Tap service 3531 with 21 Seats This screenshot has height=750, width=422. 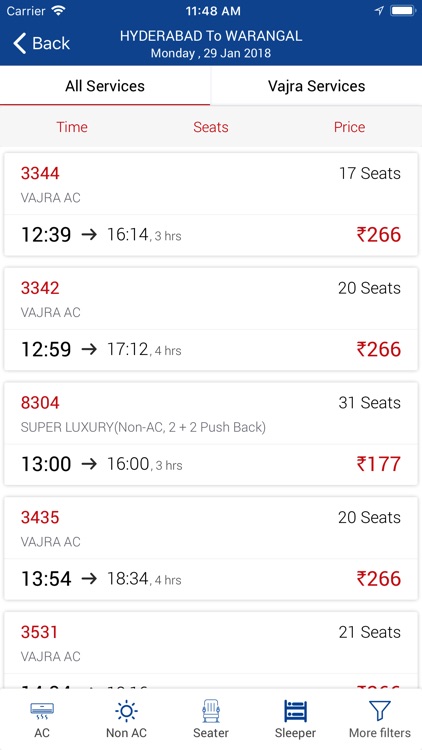[211, 650]
